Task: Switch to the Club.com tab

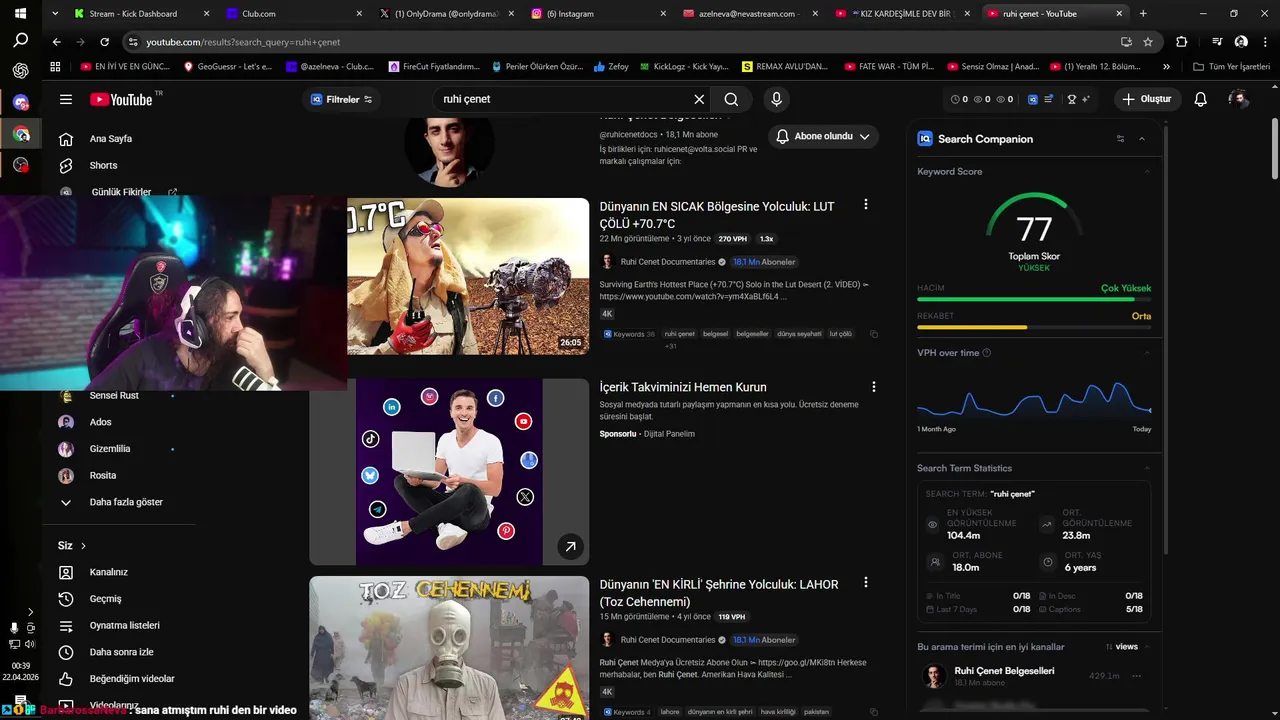Action: click(x=295, y=14)
